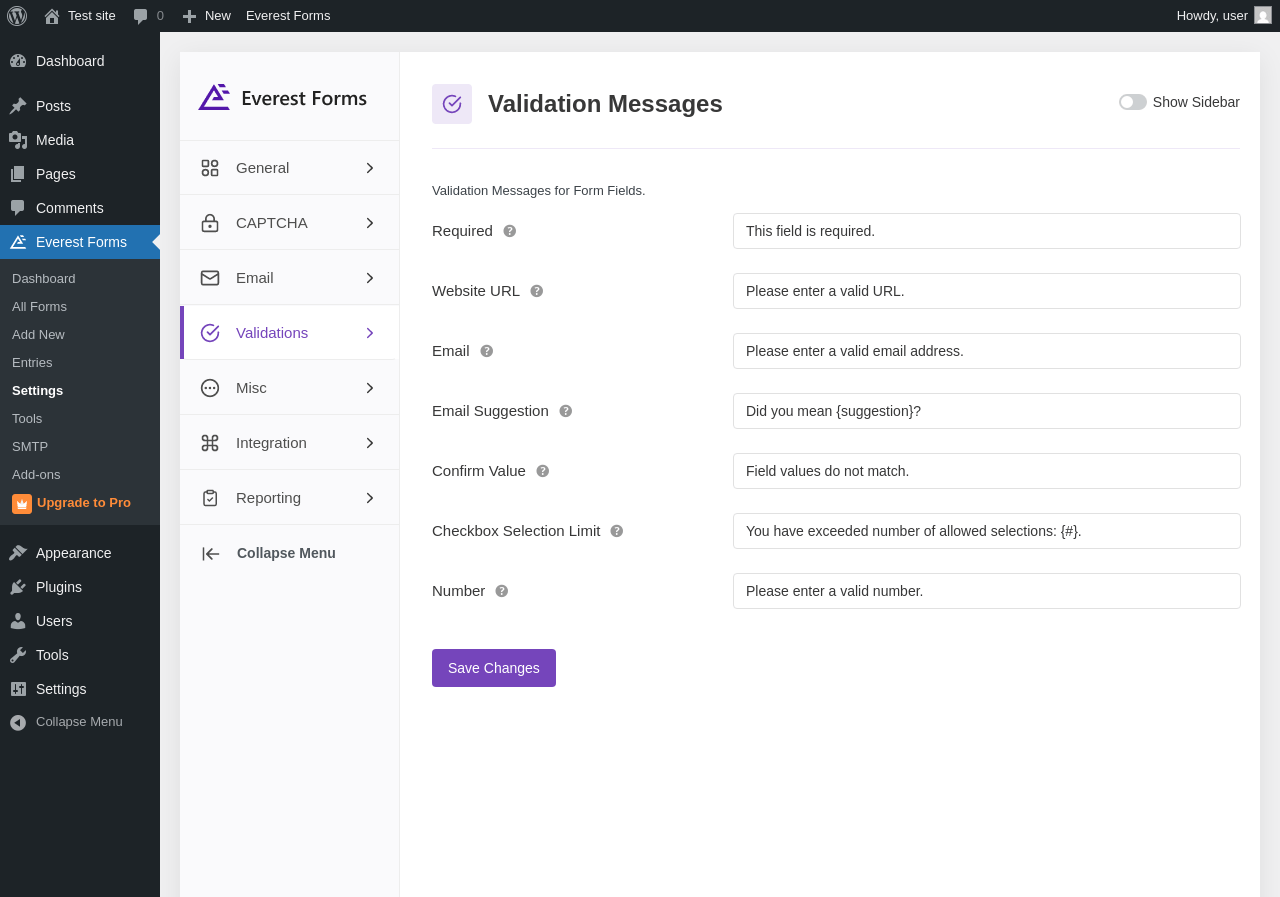Click the Everest Forms logo

pyautogui.click(x=283, y=98)
